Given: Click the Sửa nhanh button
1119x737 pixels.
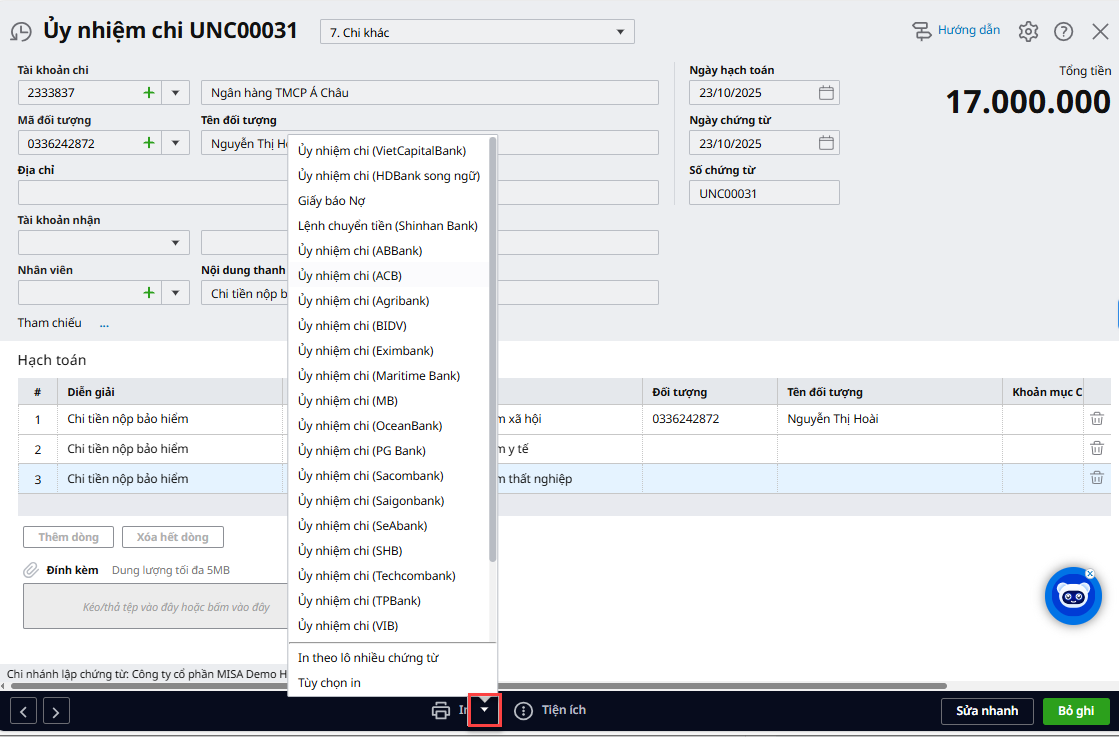Looking at the screenshot, I should (x=986, y=711).
